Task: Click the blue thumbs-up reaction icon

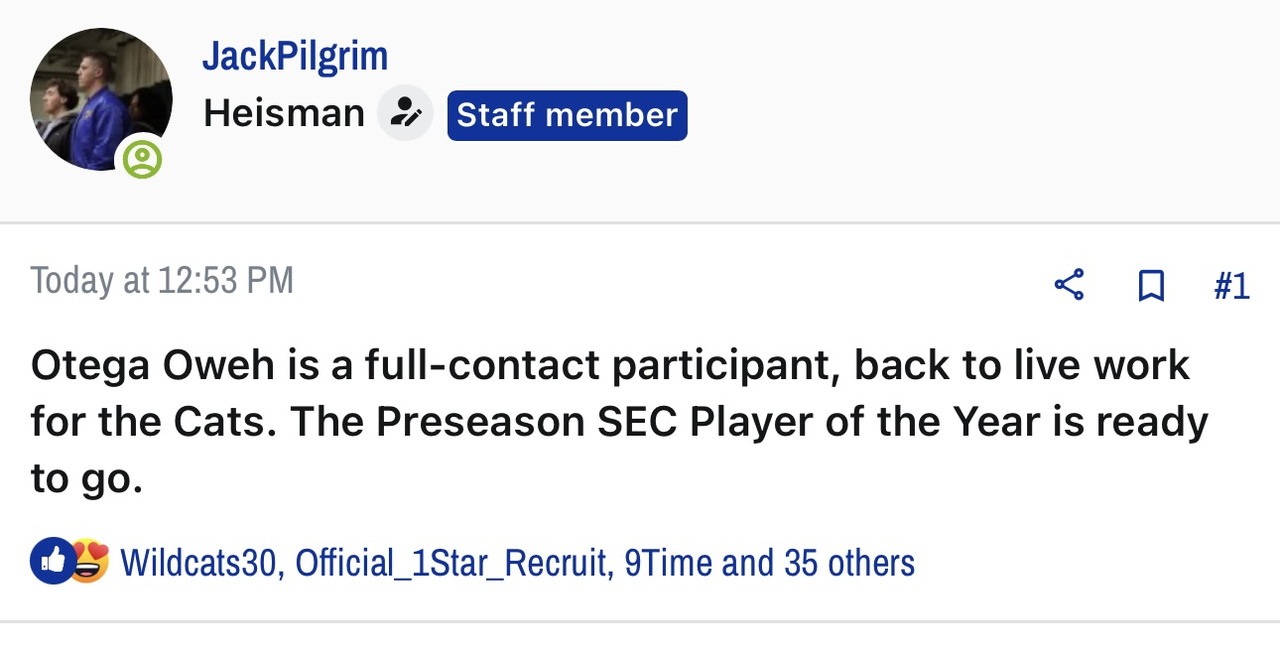Action: [x=52, y=561]
